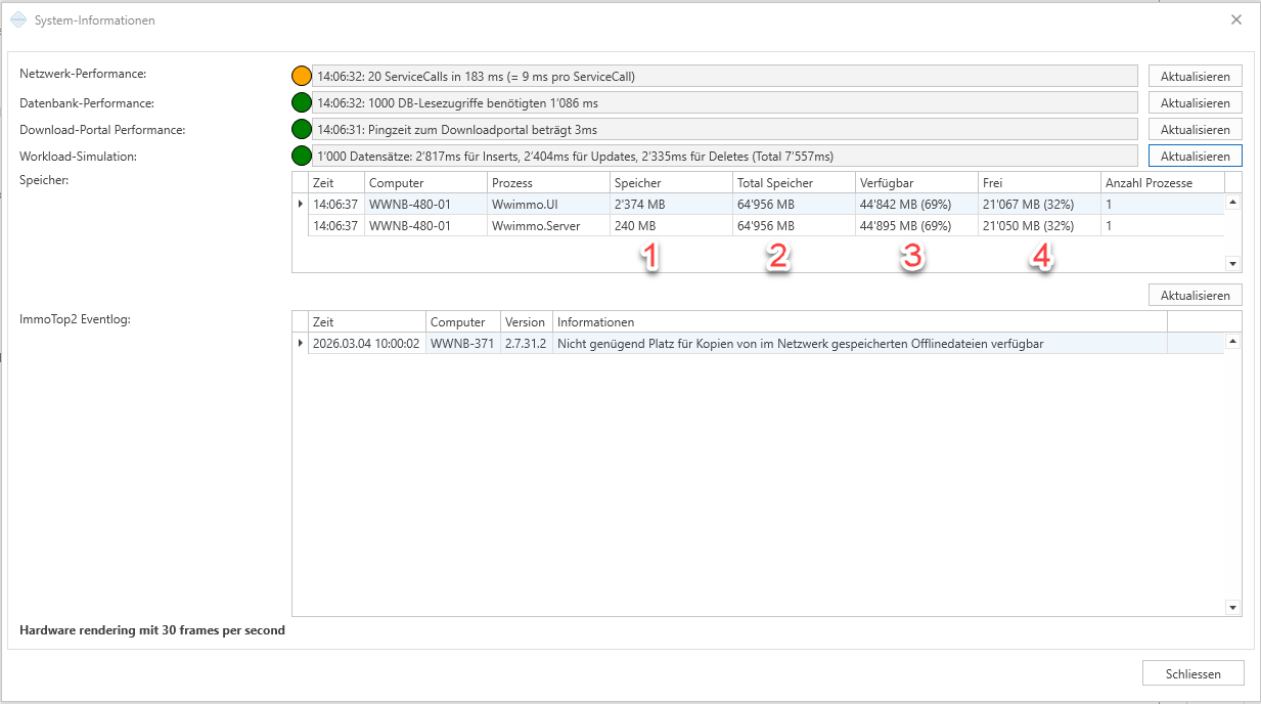The width and height of the screenshot is (1261, 704).
Task: Refresh the Netzwerk-Performance measurement with Aktualisieren
Action: [1195, 76]
